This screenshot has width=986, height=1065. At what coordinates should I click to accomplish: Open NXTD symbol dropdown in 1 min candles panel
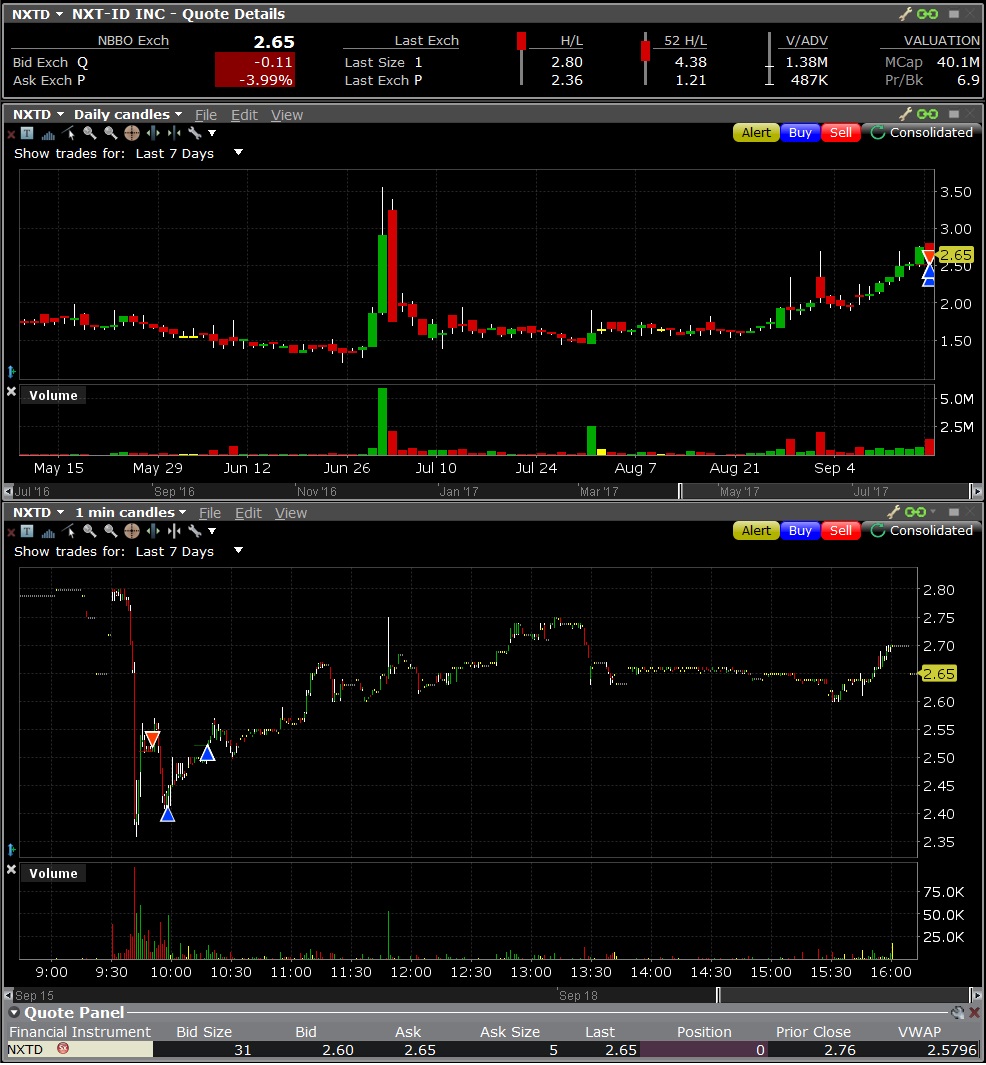click(60, 513)
